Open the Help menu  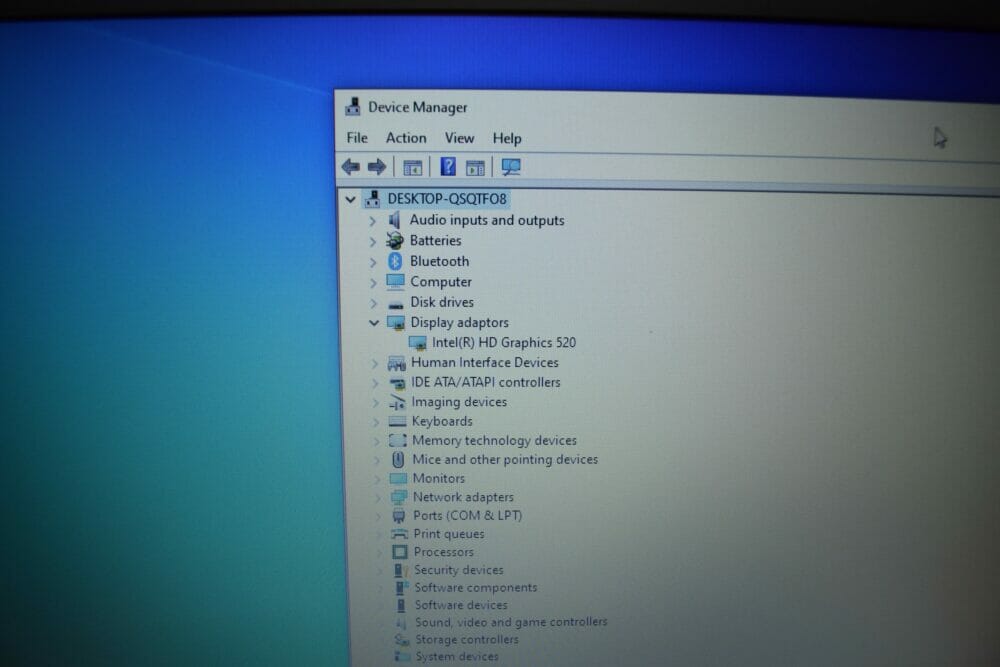(x=507, y=138)
